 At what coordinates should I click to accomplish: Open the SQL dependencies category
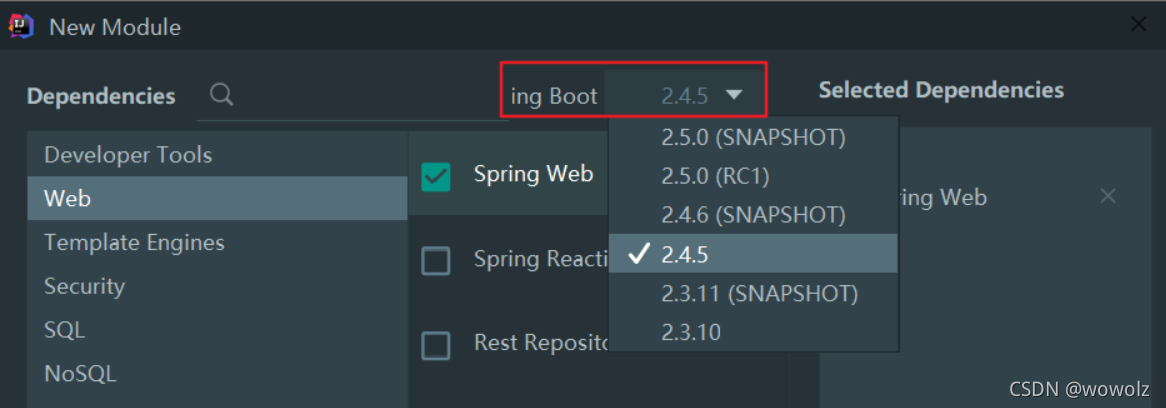tap(64, 330)
